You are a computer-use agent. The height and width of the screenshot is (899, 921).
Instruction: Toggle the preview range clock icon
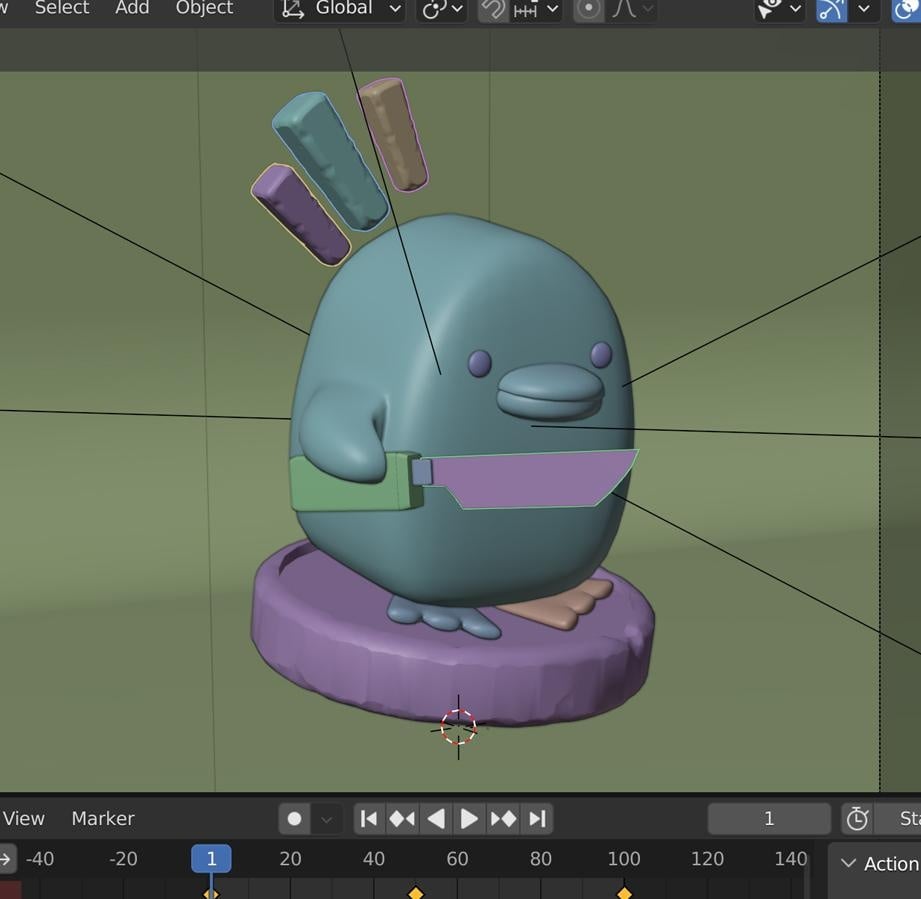click(857, 819)
